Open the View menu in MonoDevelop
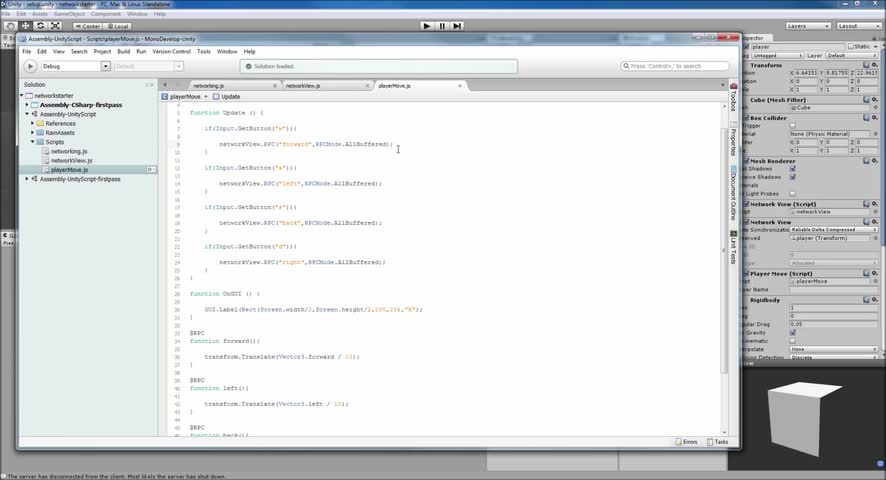Viewport: 886px width, 480px height. click(59, 51)
